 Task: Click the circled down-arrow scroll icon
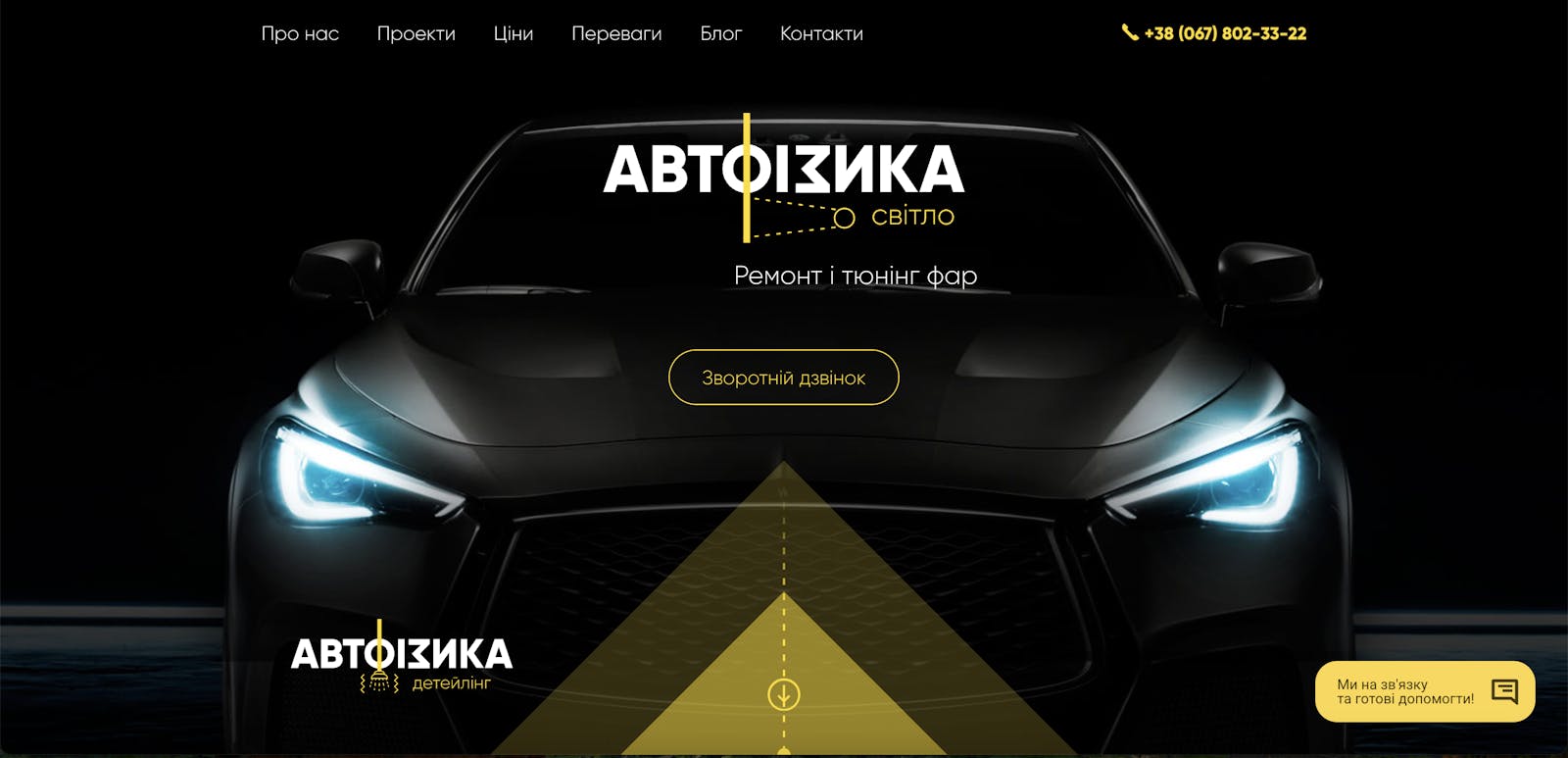783,694
